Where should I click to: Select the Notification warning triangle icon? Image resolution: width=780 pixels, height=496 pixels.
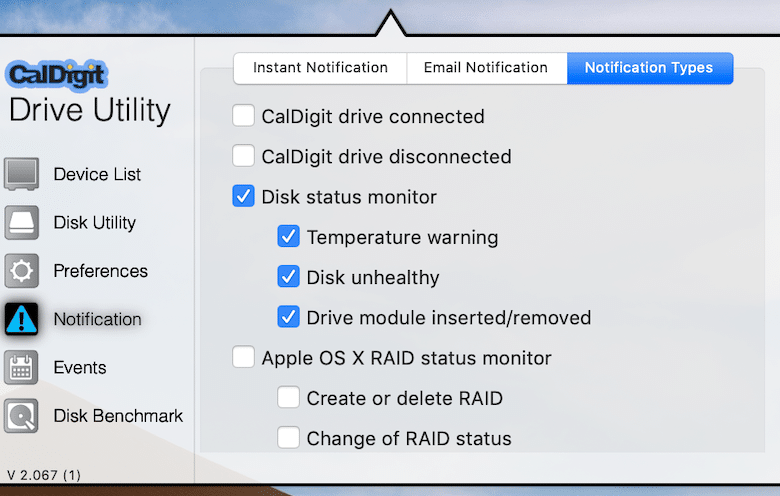click(21, 319)
